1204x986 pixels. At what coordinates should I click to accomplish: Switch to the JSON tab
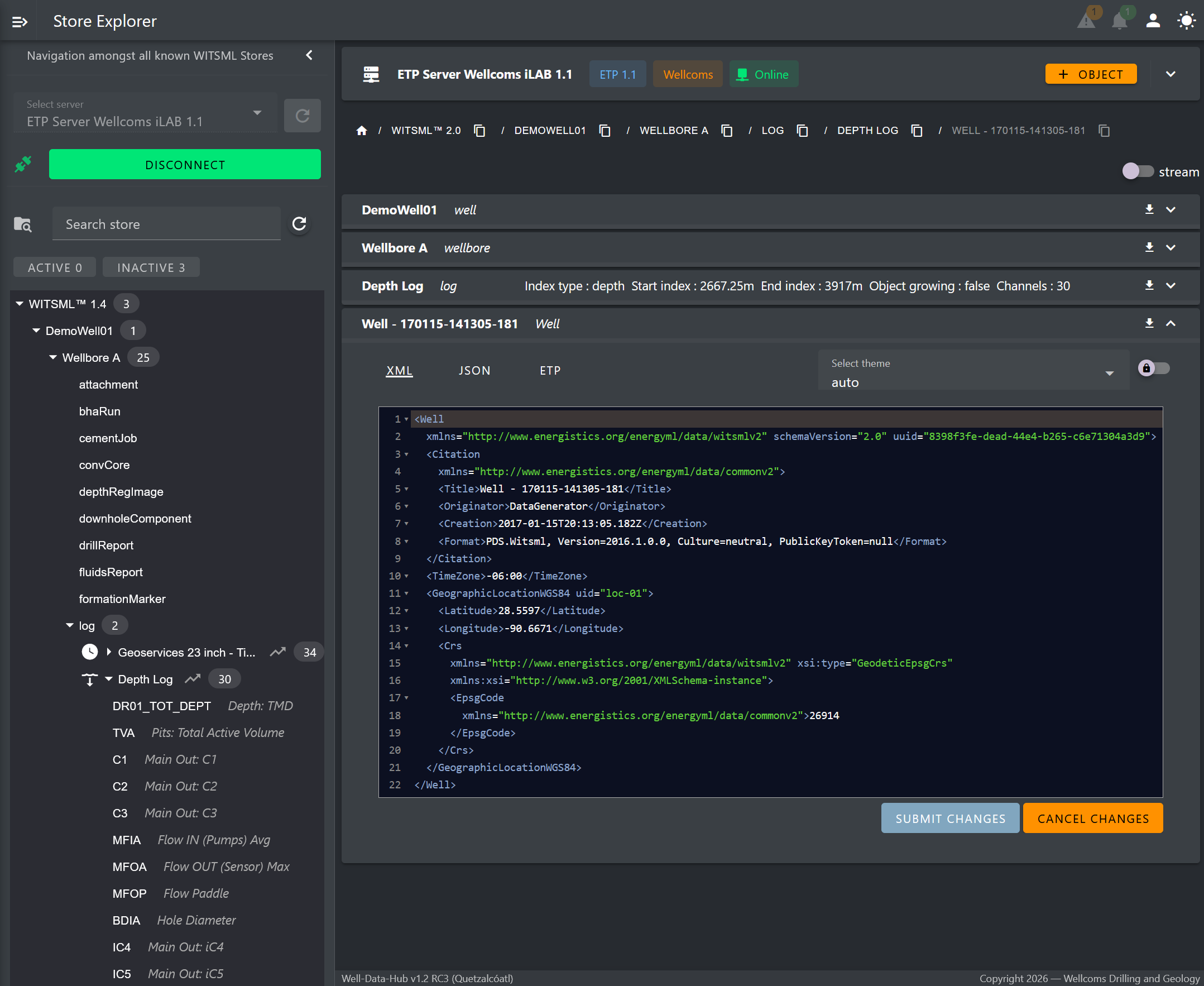(474, 370)
